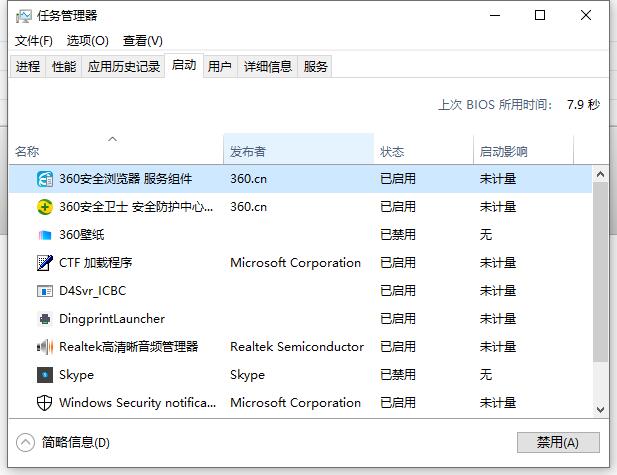The width and height of the screenshot is (617, 475).
Task: Switch to the 用户 tab
Action: point(220,67)
